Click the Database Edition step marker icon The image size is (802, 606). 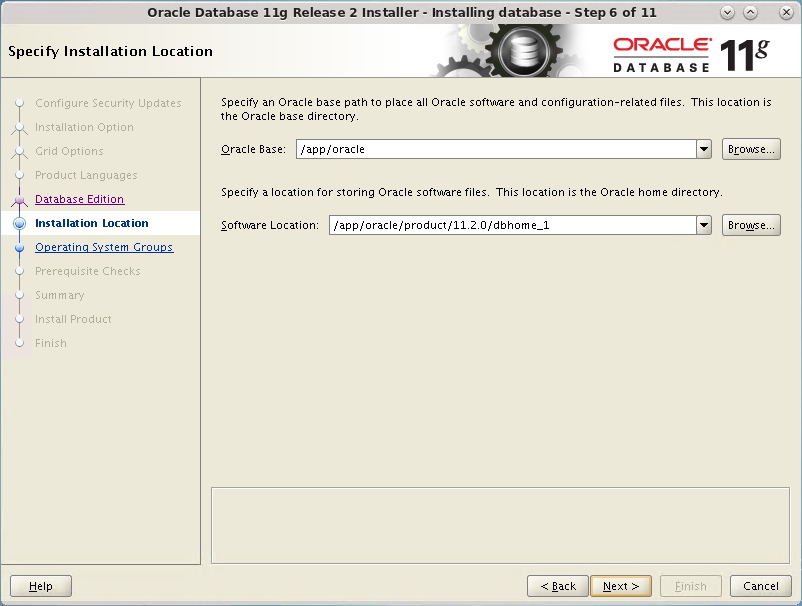click(x=19, y=199)
